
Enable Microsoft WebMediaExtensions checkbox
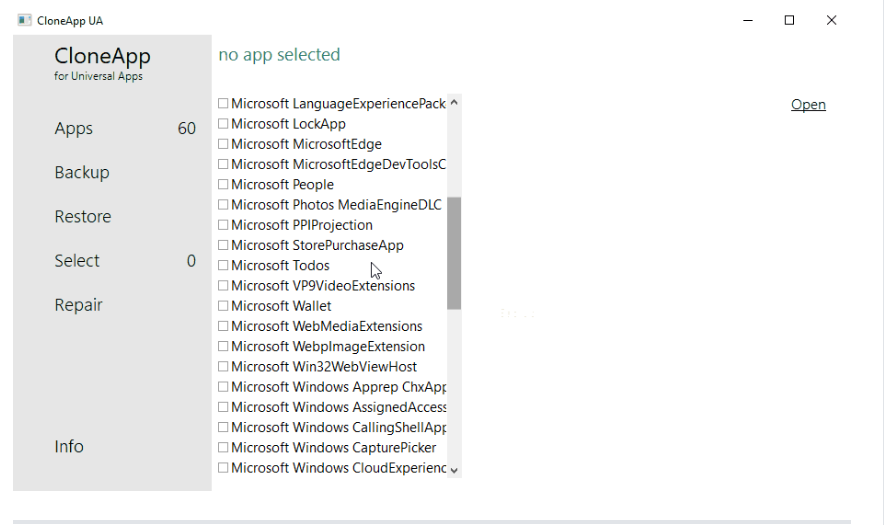point(223,326)
